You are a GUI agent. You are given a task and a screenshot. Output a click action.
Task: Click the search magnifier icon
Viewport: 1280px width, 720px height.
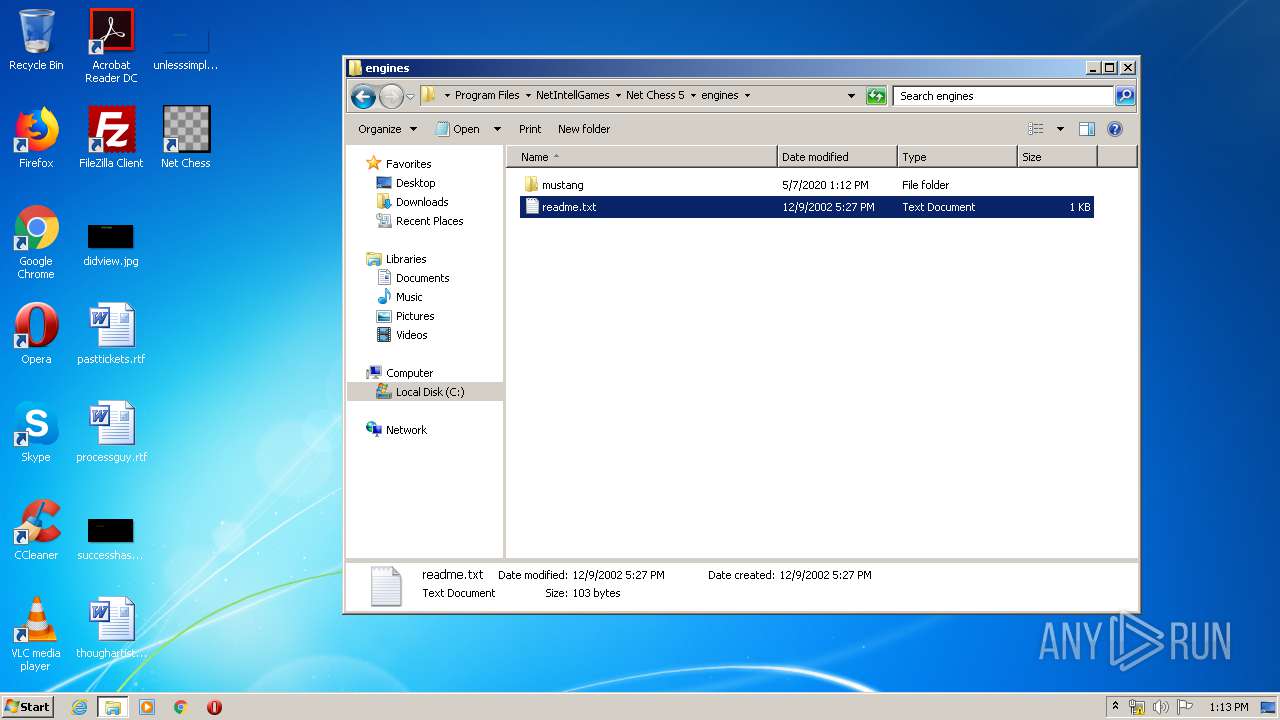[1125, 96]
